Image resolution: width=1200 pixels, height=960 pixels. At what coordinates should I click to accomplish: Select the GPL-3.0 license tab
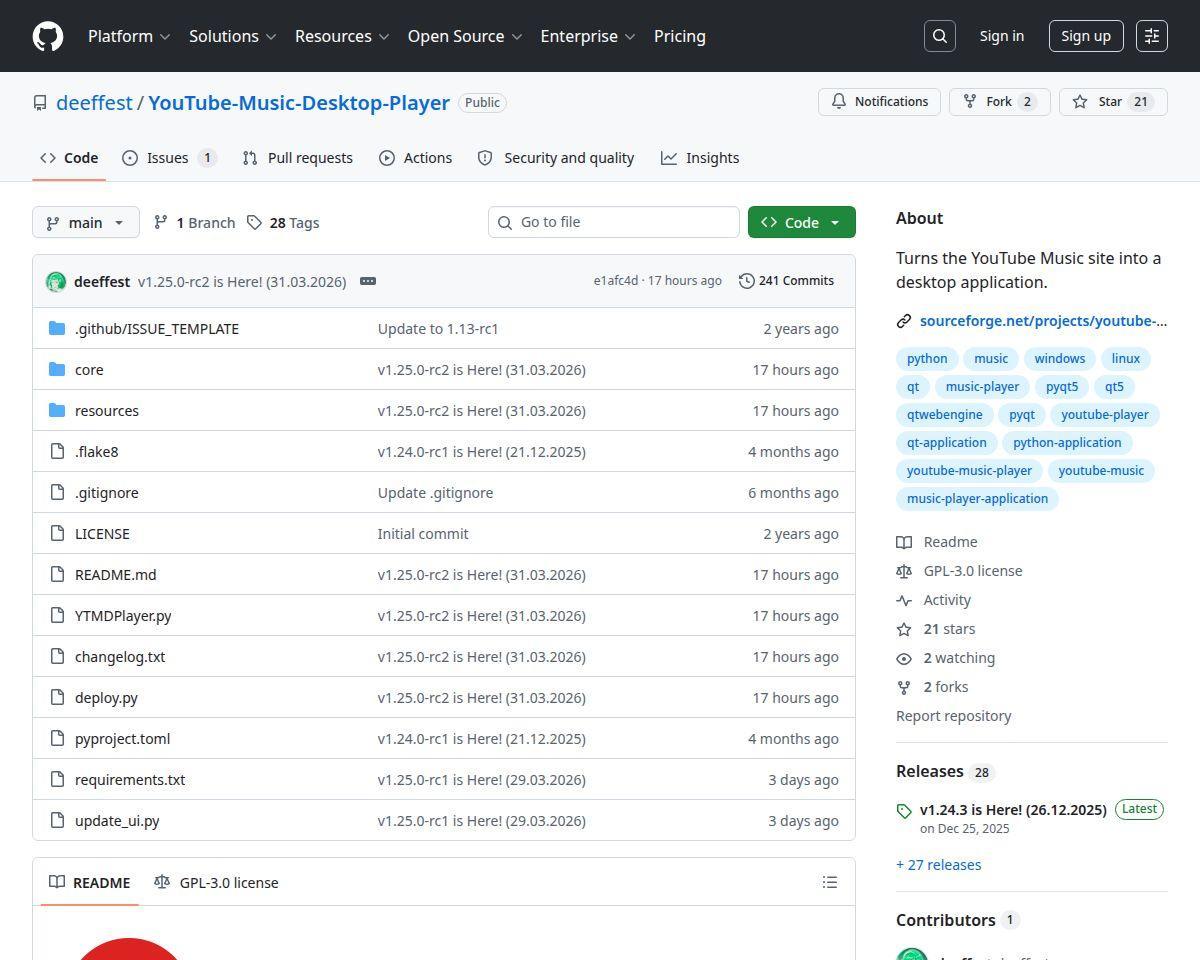pos(216,882)
